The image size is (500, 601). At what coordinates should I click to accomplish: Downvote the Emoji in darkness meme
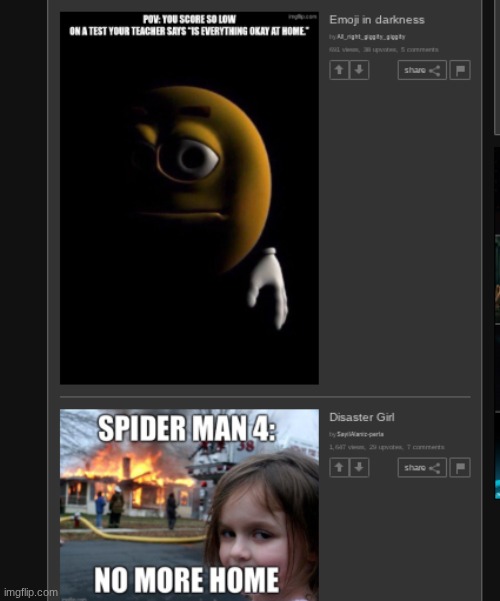359,70
